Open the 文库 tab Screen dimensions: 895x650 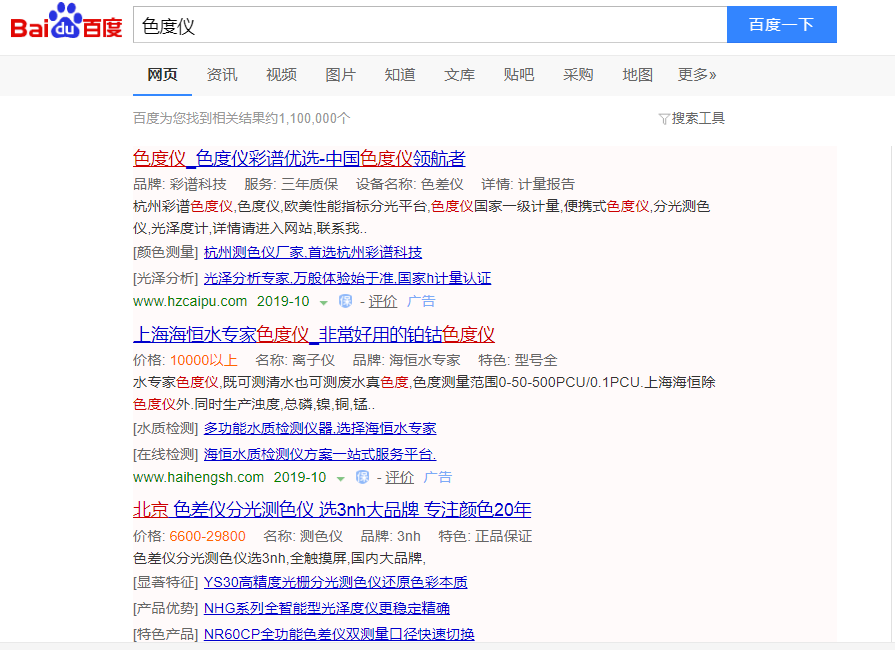pos(459,75)
